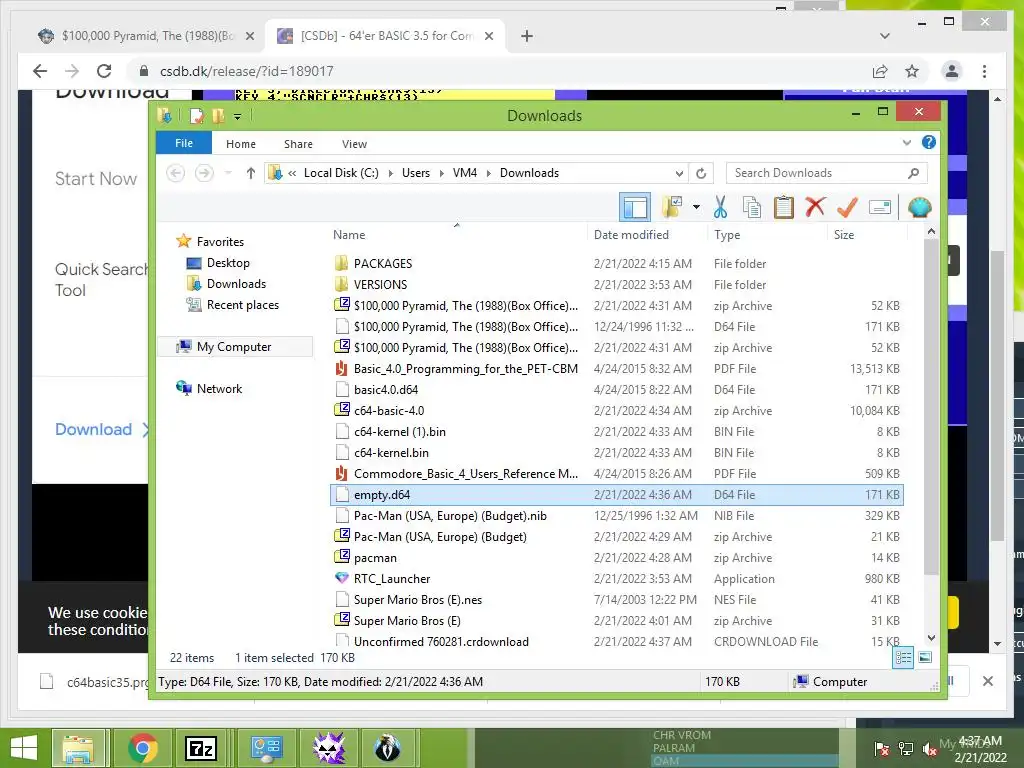Refresh the Downloads folder view
This screenshot has height=768, width=1024.
[x=701, y=173]
